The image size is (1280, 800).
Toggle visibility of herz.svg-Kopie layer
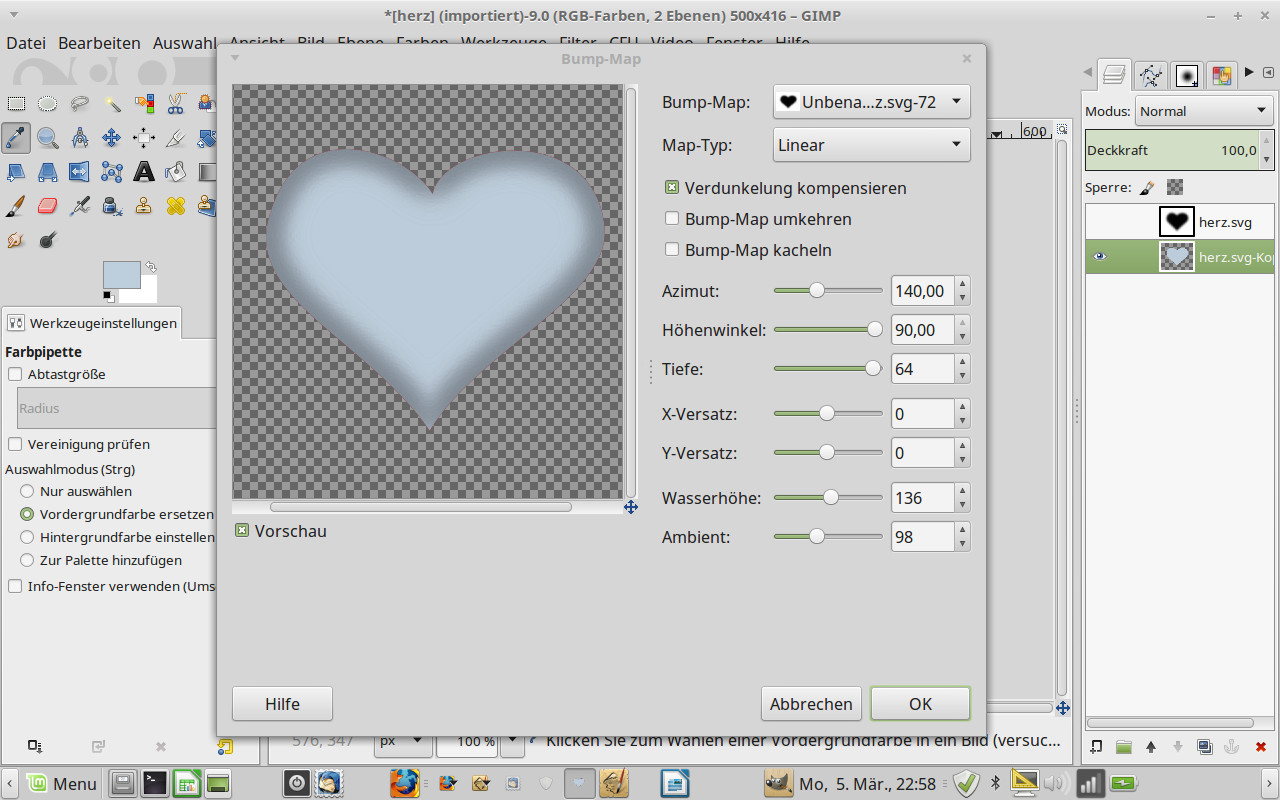[1100, 257]
